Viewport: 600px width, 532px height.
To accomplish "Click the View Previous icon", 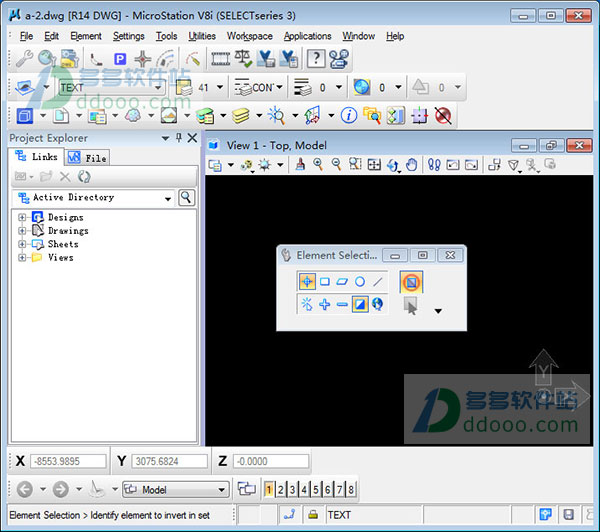I will 453,165.
